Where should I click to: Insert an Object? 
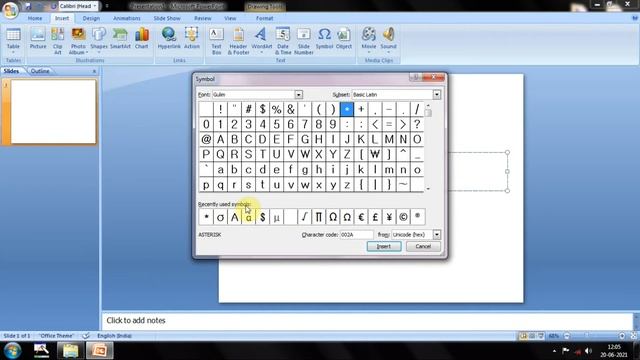tap(344, 39)
